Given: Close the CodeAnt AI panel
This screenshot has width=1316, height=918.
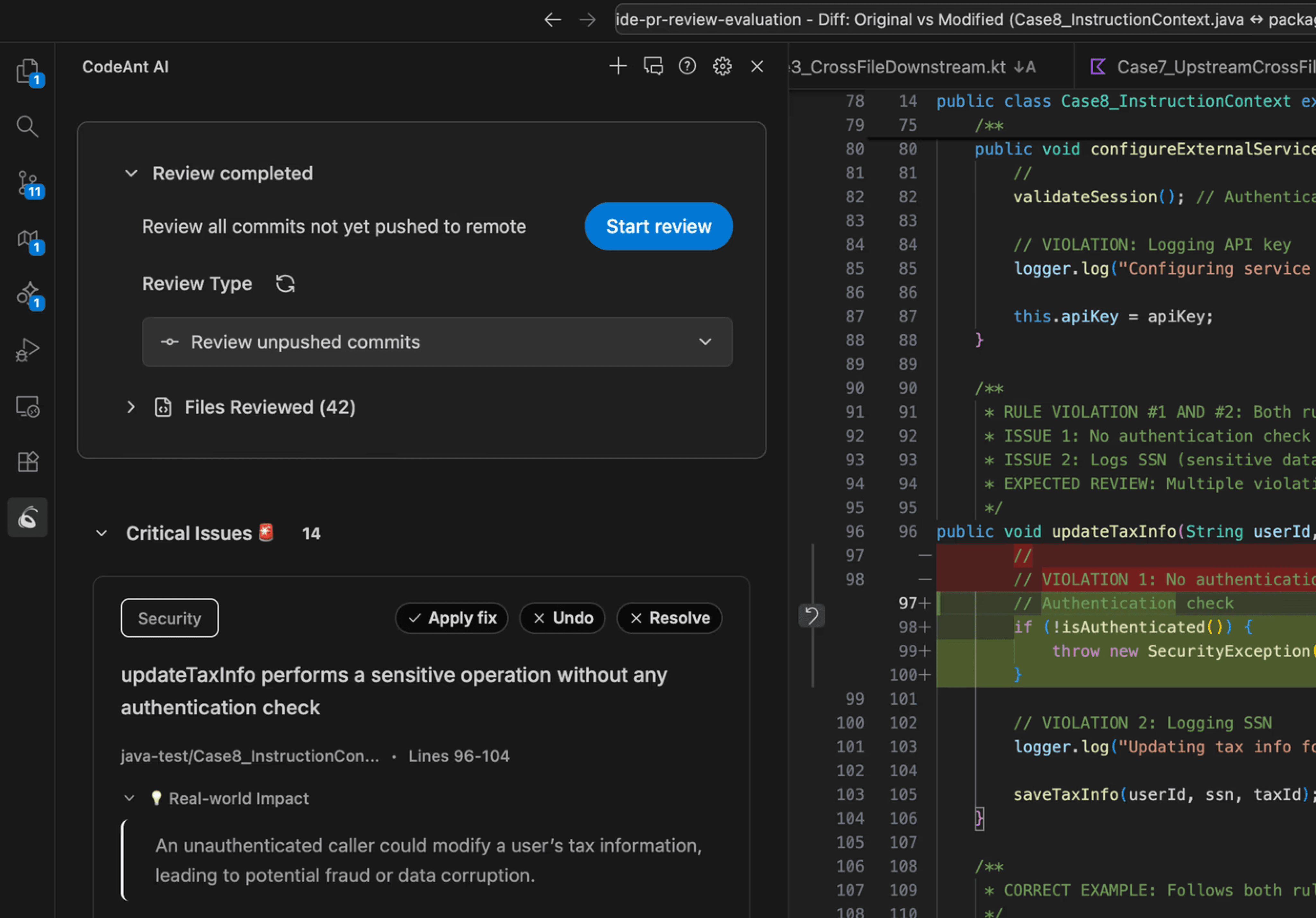Looking at the screenshot, I should (x=757, y=66).
